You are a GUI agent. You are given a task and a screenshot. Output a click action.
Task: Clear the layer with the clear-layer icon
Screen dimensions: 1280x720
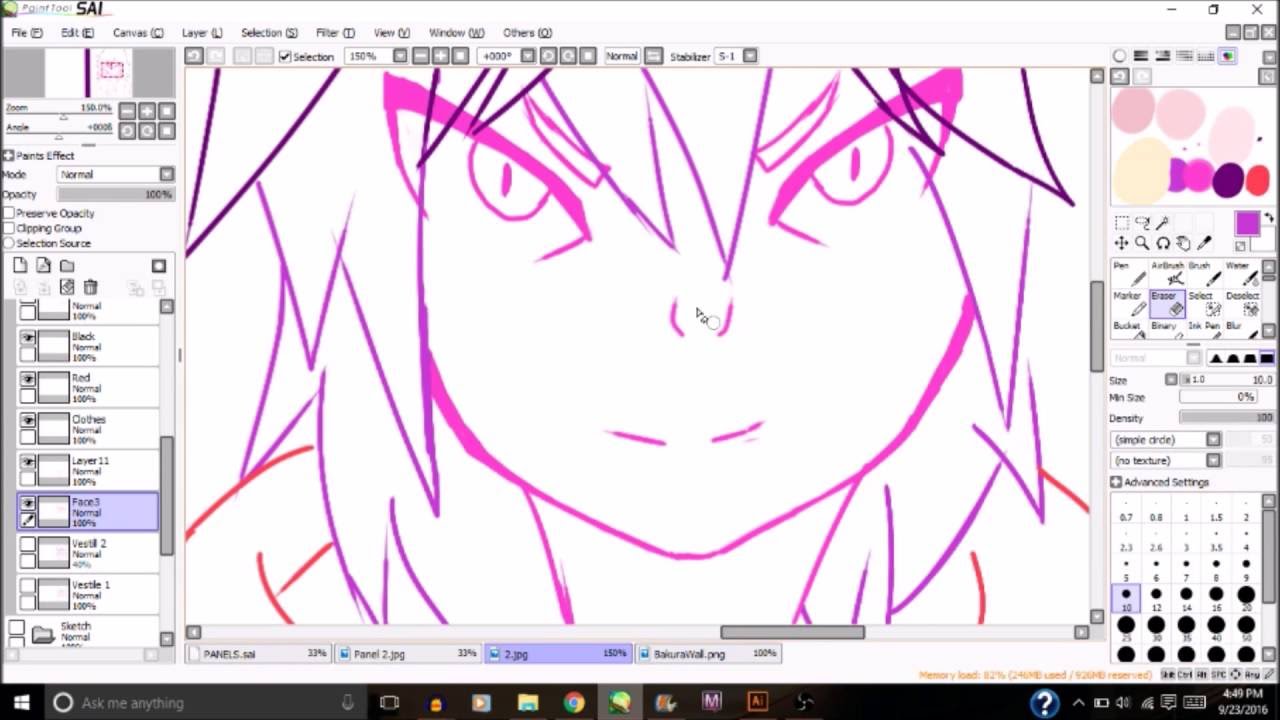pos(67,288)
